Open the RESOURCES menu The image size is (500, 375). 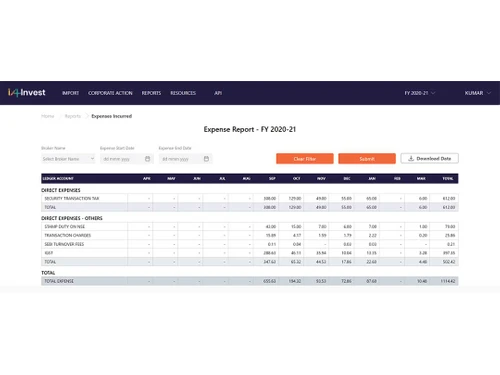click(183, 93)
